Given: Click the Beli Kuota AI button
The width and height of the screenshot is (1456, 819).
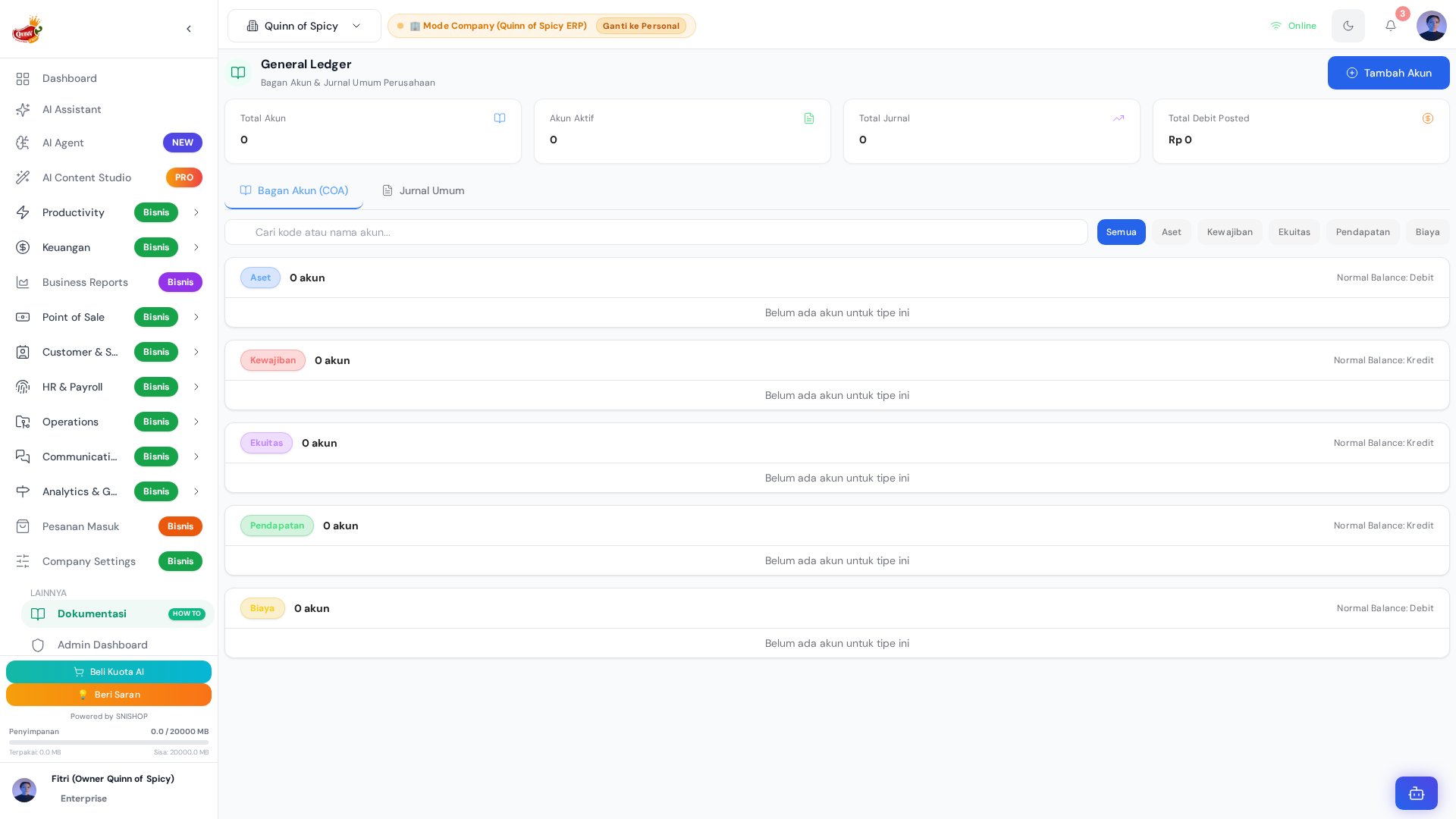Looking at the screenshot, I should [108, 672].
